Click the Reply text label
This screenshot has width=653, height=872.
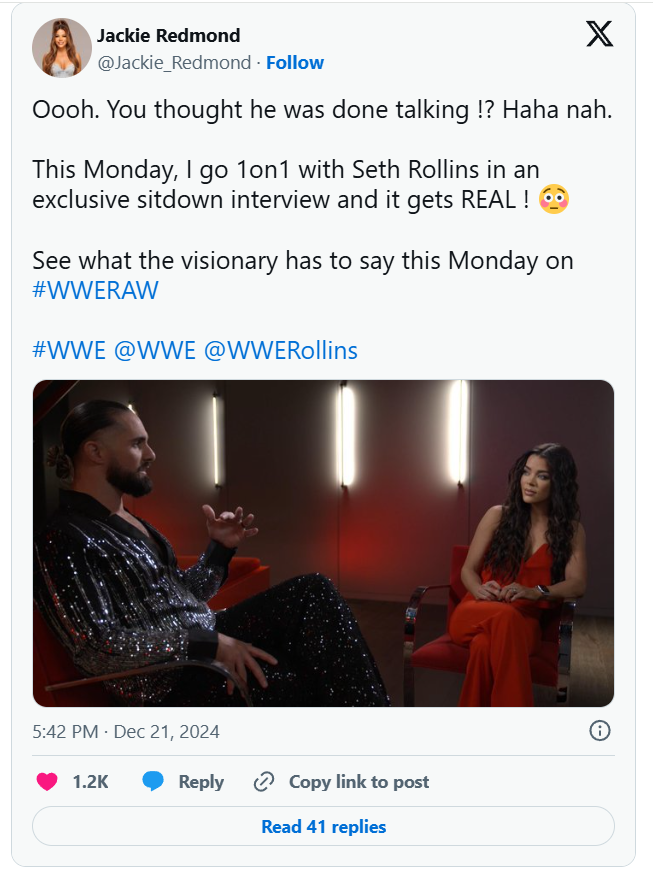click(x=201, y=782)
